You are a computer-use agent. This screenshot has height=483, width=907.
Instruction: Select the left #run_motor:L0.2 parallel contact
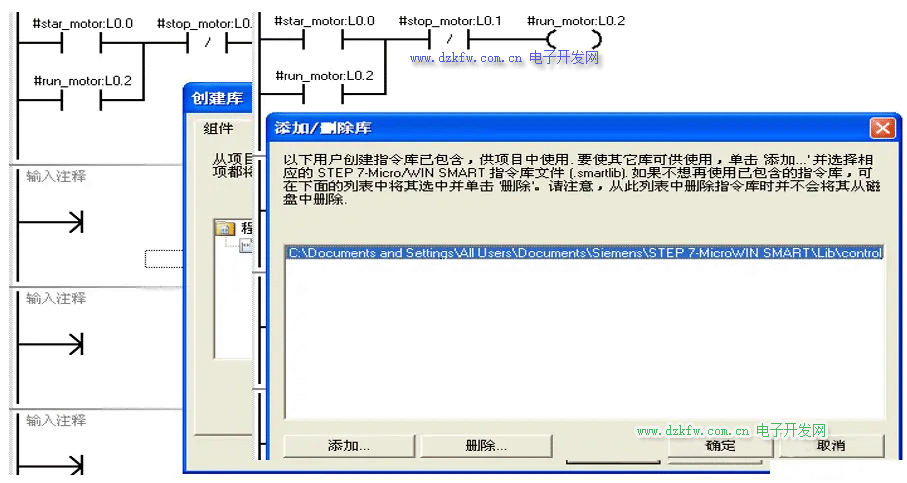coord(81,100)
